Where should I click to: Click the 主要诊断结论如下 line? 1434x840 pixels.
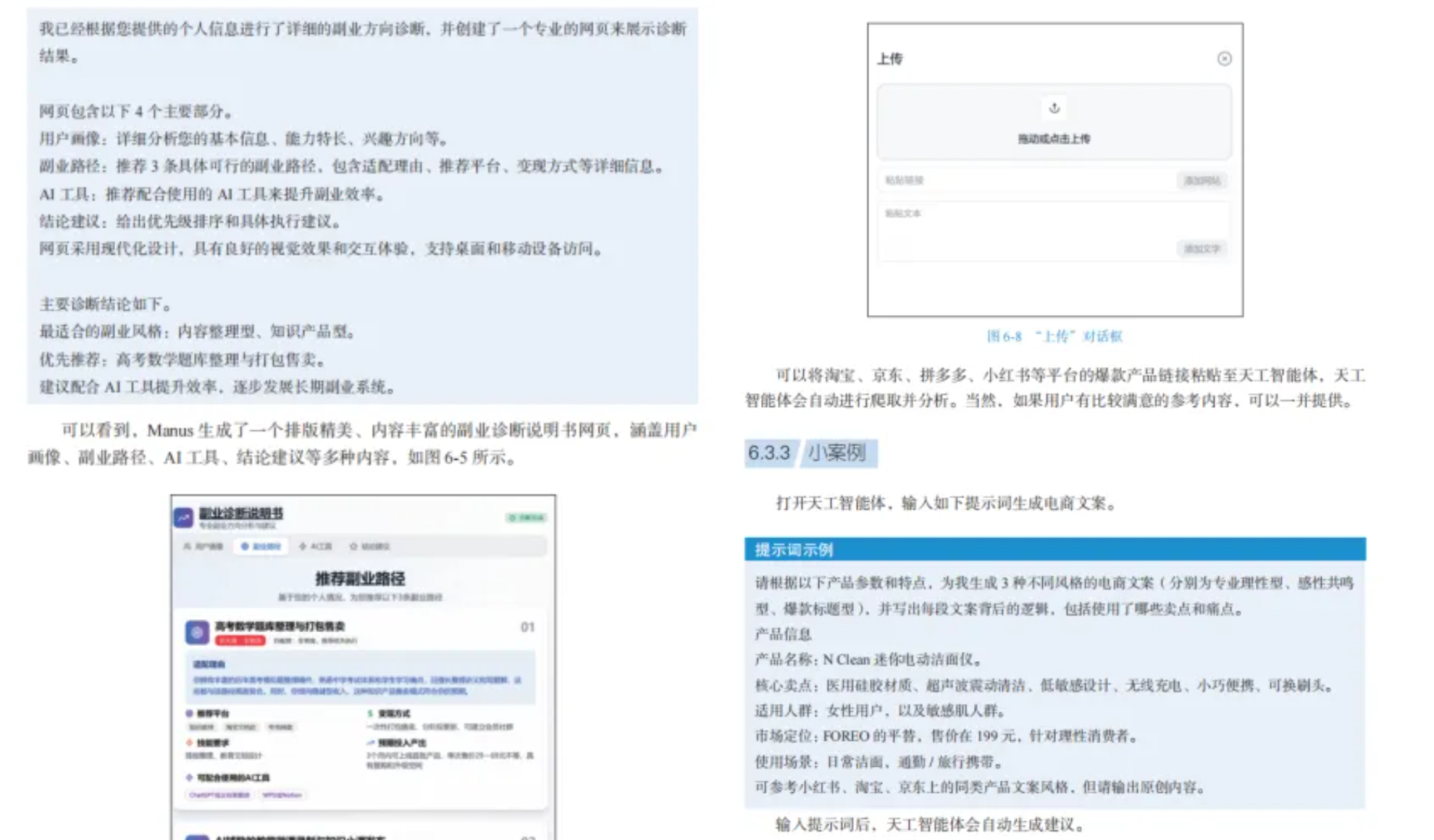click(x=106, y=304)
